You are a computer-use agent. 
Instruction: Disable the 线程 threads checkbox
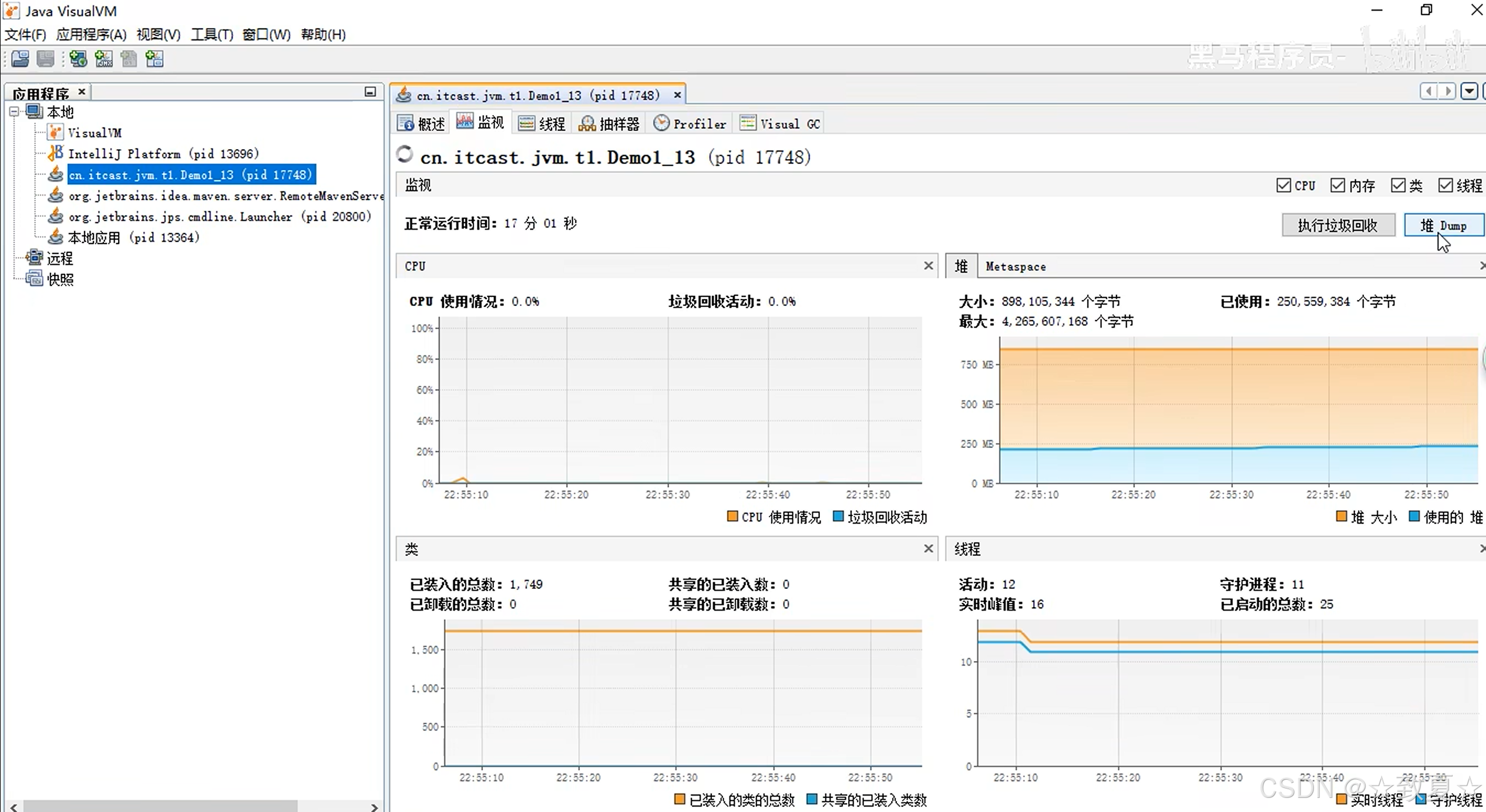pyautogui.click(x=1445, y=186)
